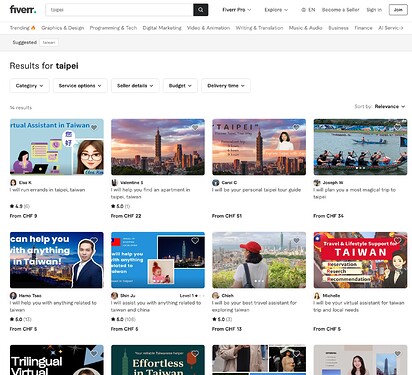Open the Sort by Relevance dropdown

[390, 106]
